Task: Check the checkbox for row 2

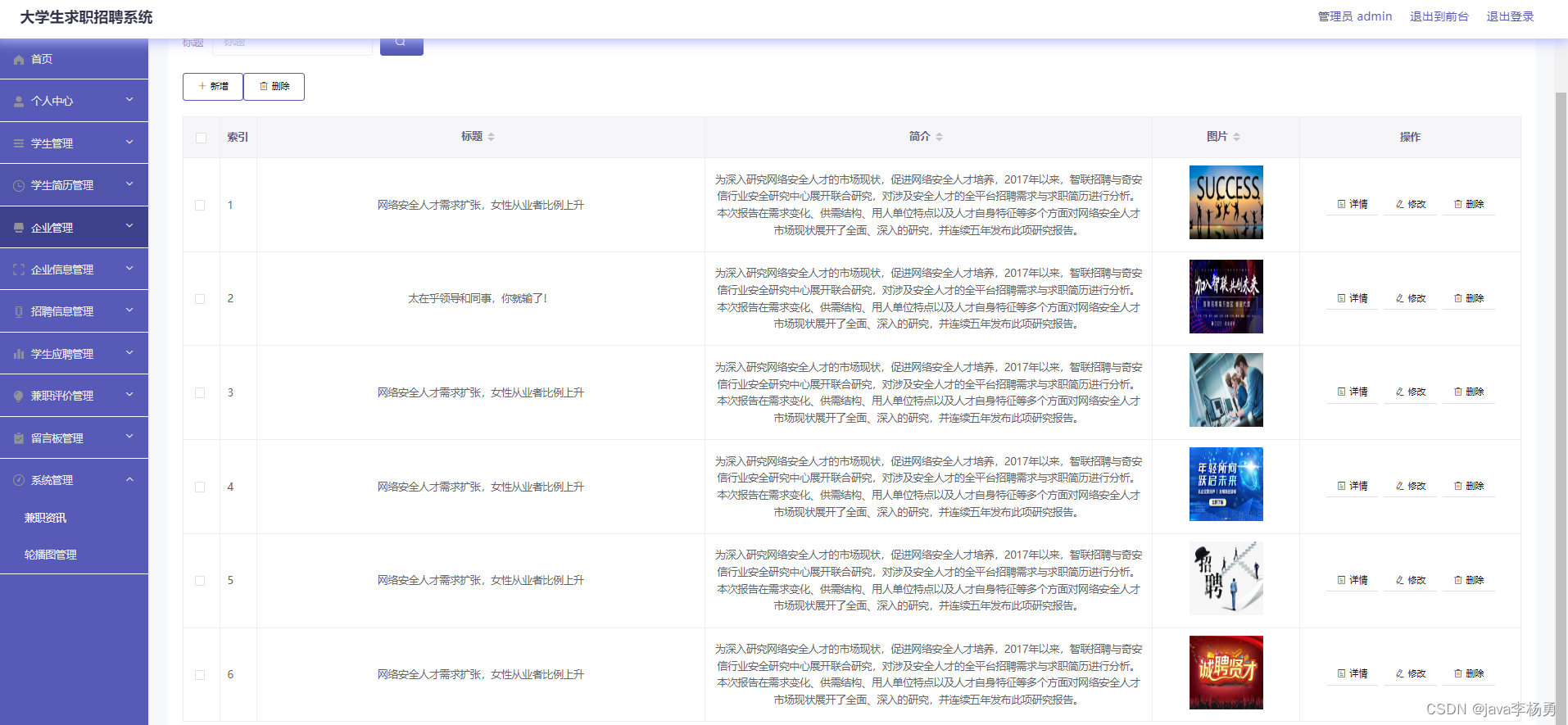Action: click(x=200, y=299)
